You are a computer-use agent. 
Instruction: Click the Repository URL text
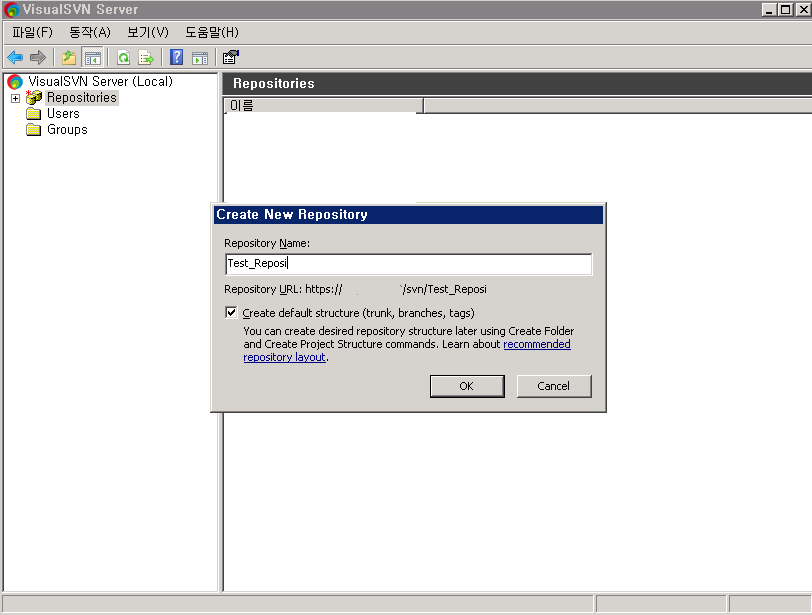pos(355,289)
